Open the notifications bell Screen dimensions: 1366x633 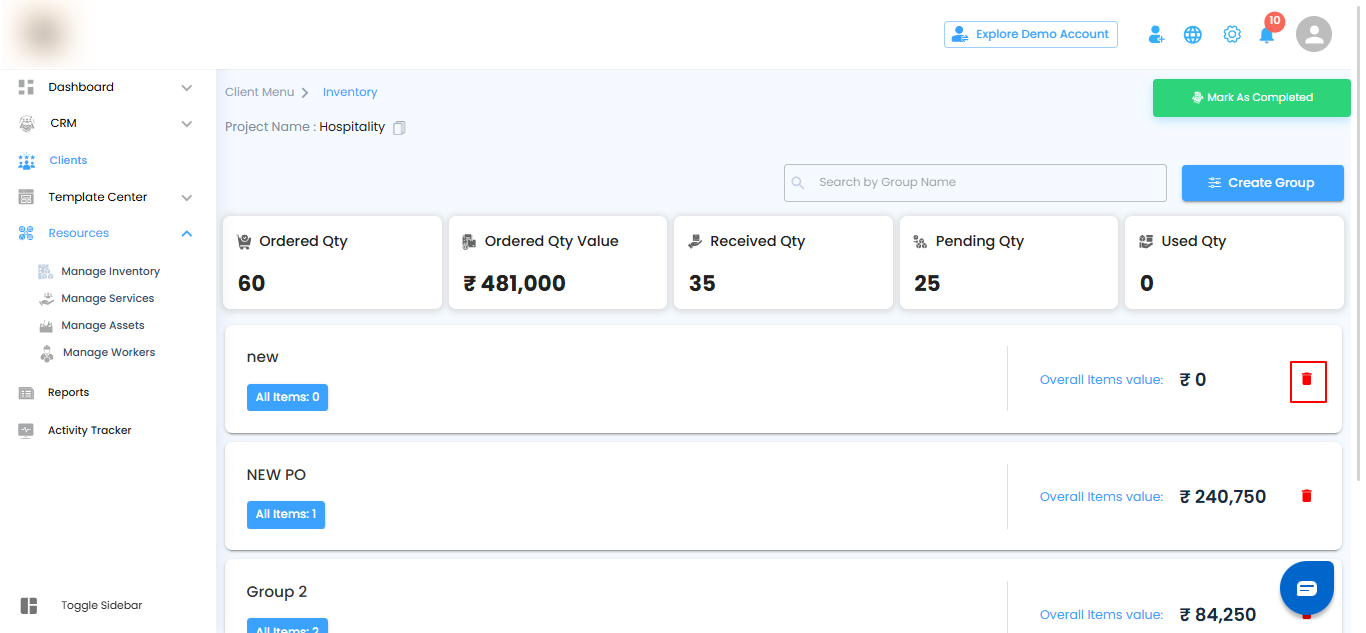1267,35
